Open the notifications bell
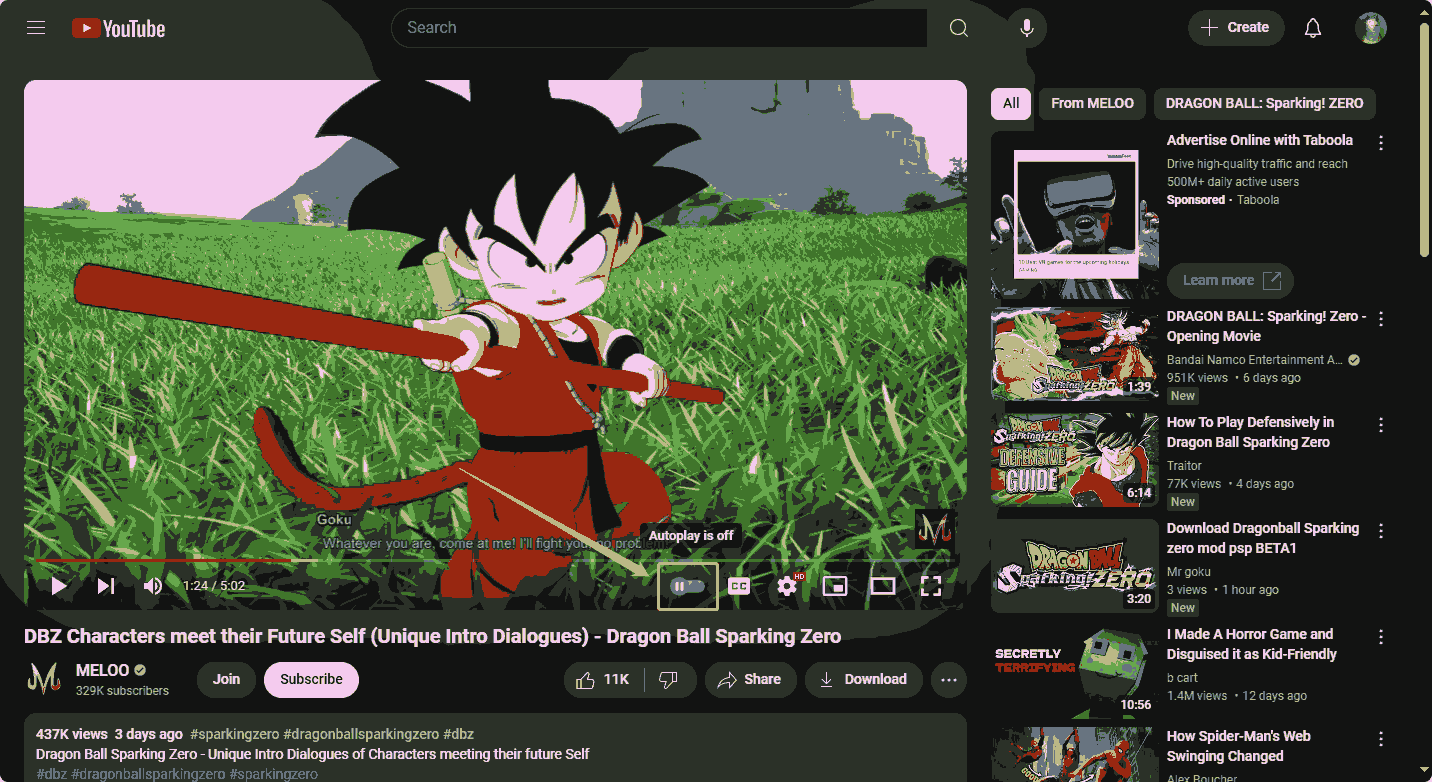The width and height of the screenshot is (1432, 782). point(1313,28)
